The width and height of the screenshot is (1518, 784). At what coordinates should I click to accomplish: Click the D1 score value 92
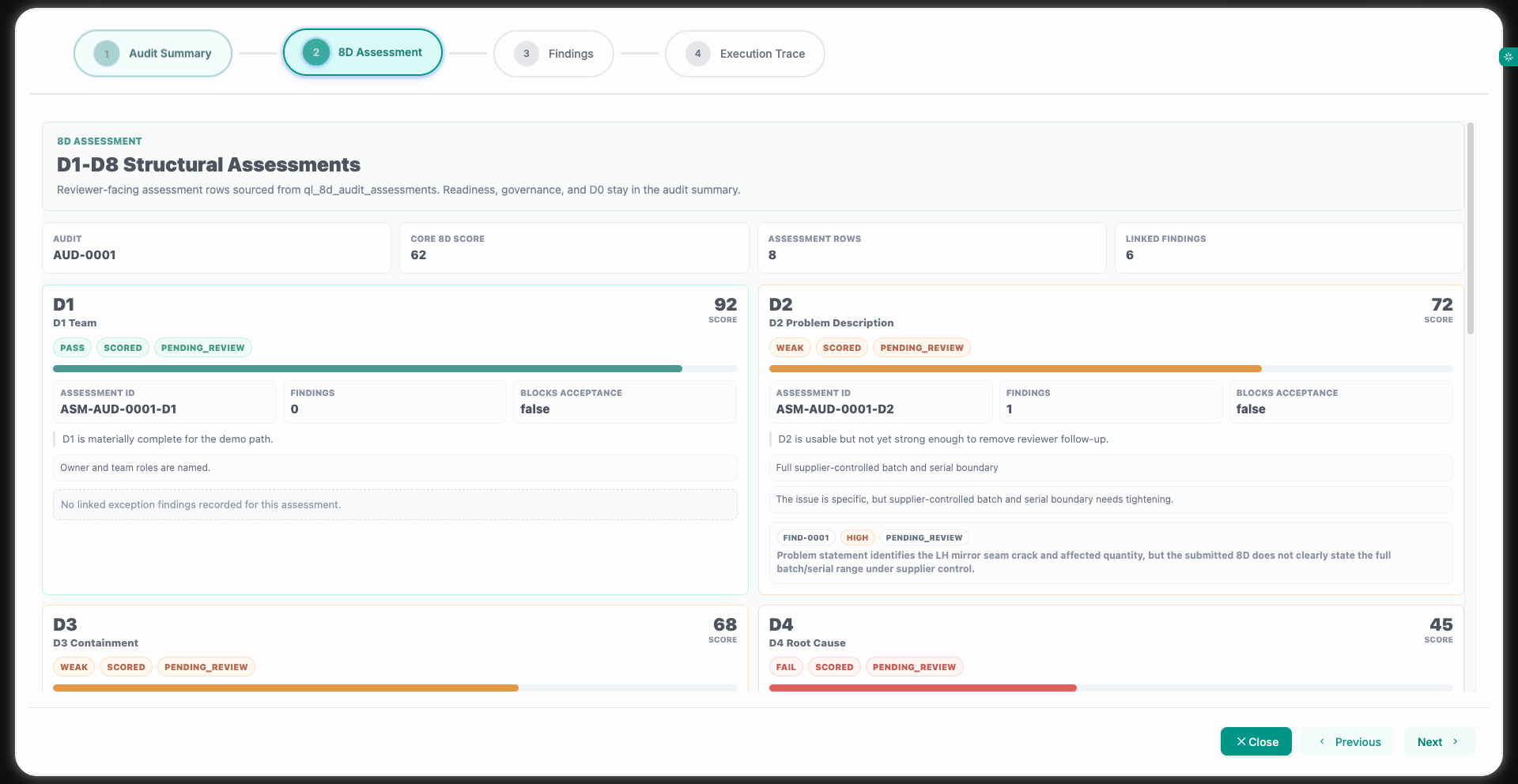pyautogui.click(x=725, y=304)
